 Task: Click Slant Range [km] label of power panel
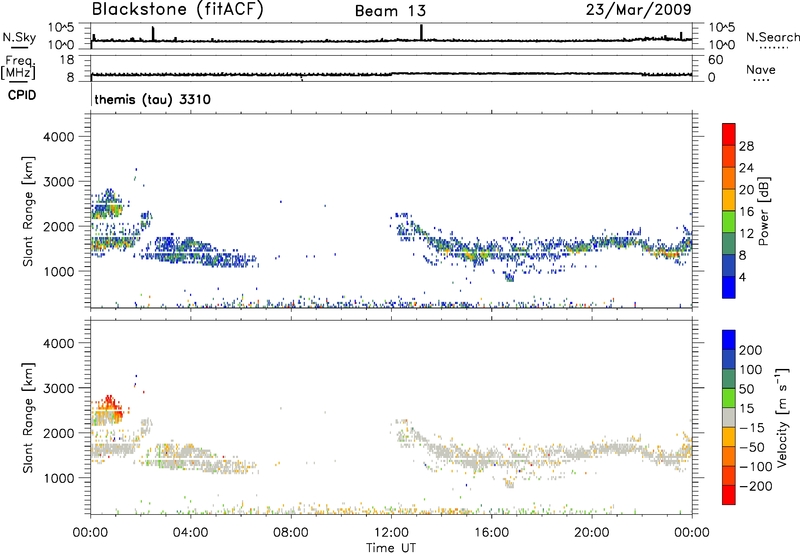(x=29, y=211)
